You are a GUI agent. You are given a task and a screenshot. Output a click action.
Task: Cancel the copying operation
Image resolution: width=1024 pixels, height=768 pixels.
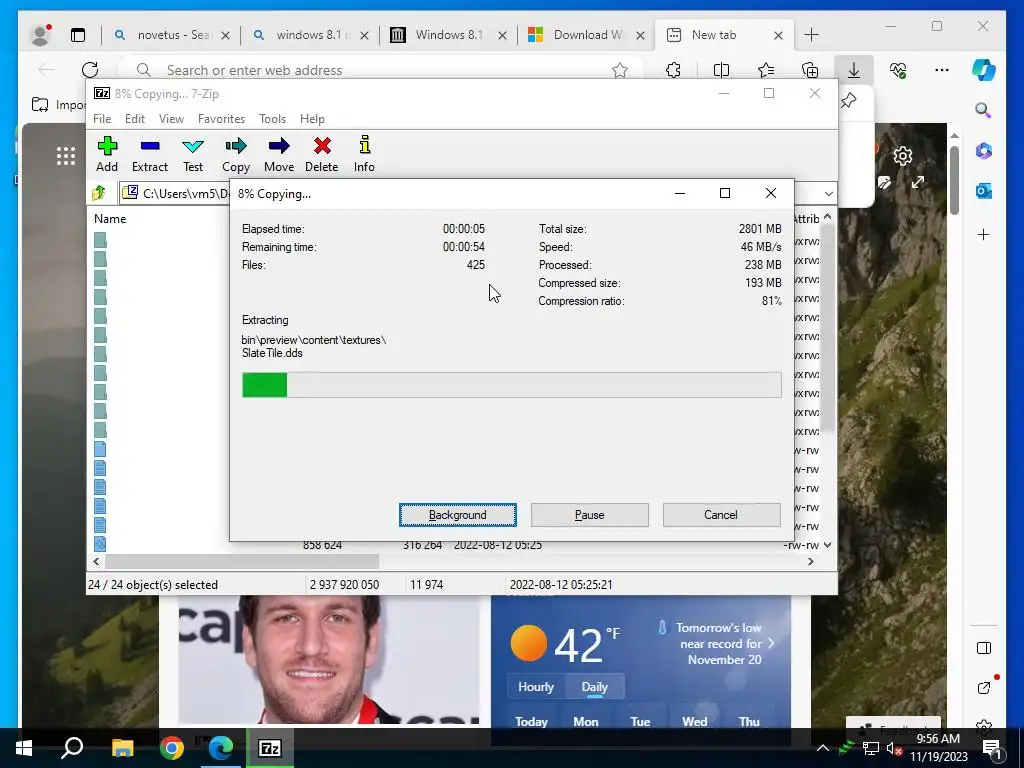pyautogui.click(x=721, y=515)
